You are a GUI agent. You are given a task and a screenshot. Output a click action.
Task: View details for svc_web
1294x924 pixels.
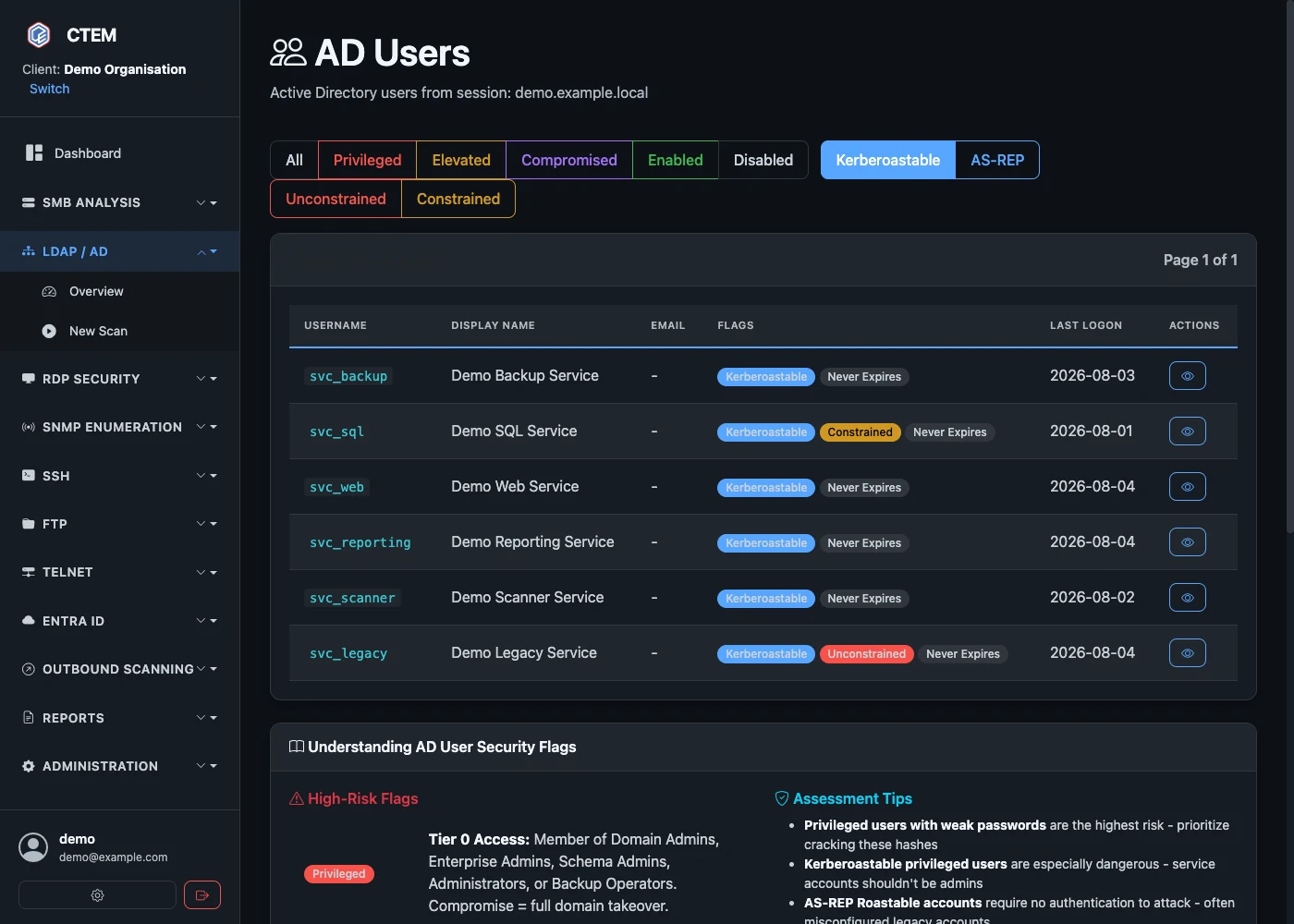point(1188,487)
